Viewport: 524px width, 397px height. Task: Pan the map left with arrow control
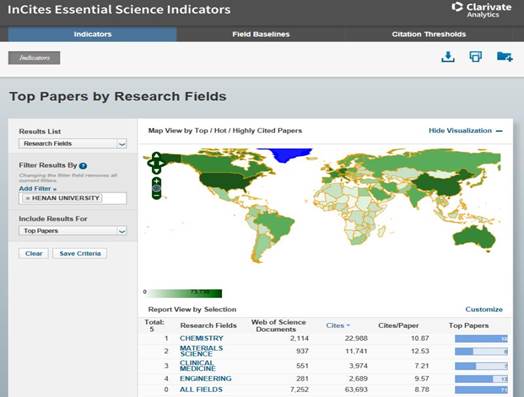pos(150,163)
